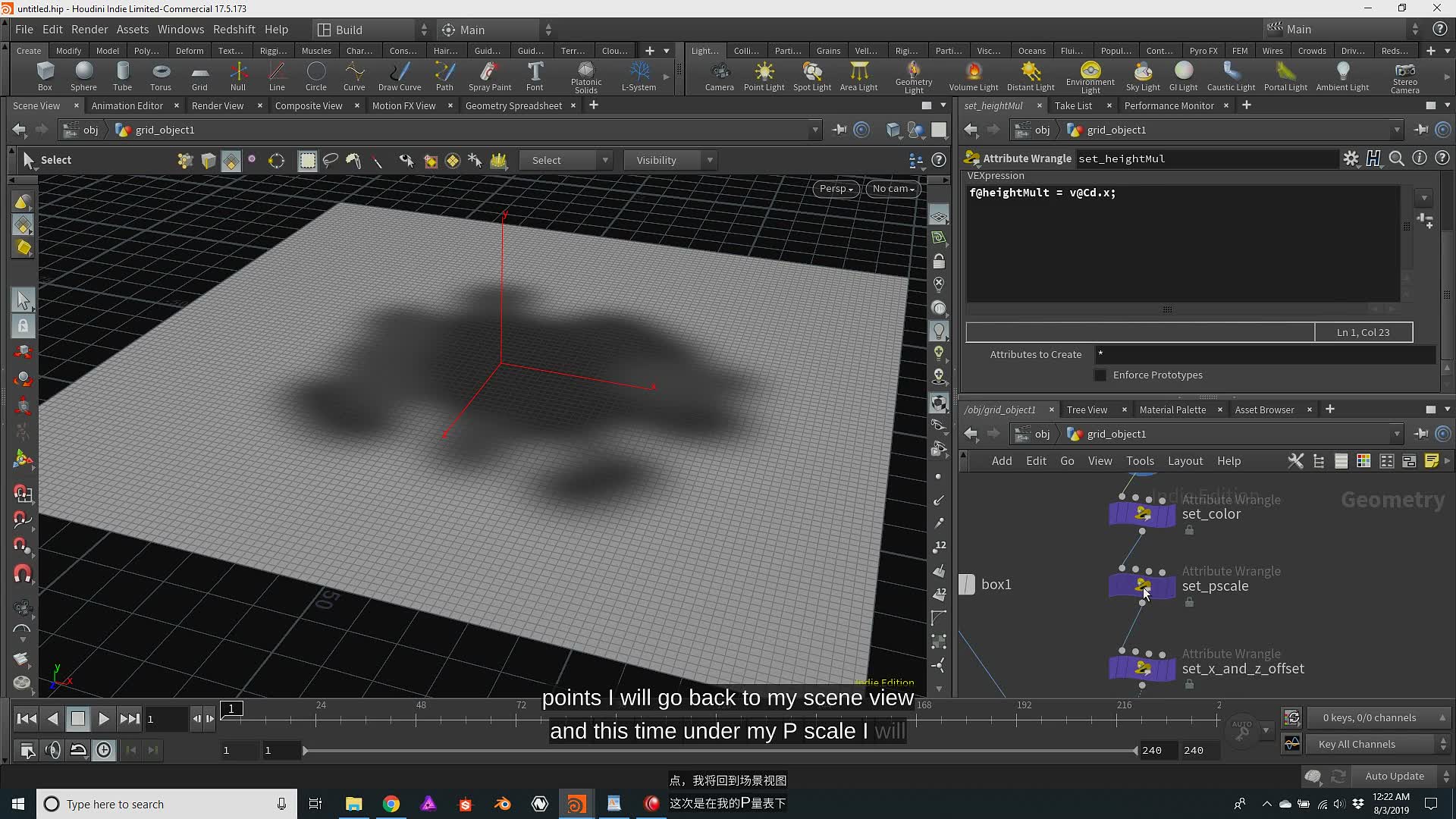Screen dimensions: 1456x819
Task: Open the Attribute Wrangle parameter gear menu
Action: click(1351, 158)
